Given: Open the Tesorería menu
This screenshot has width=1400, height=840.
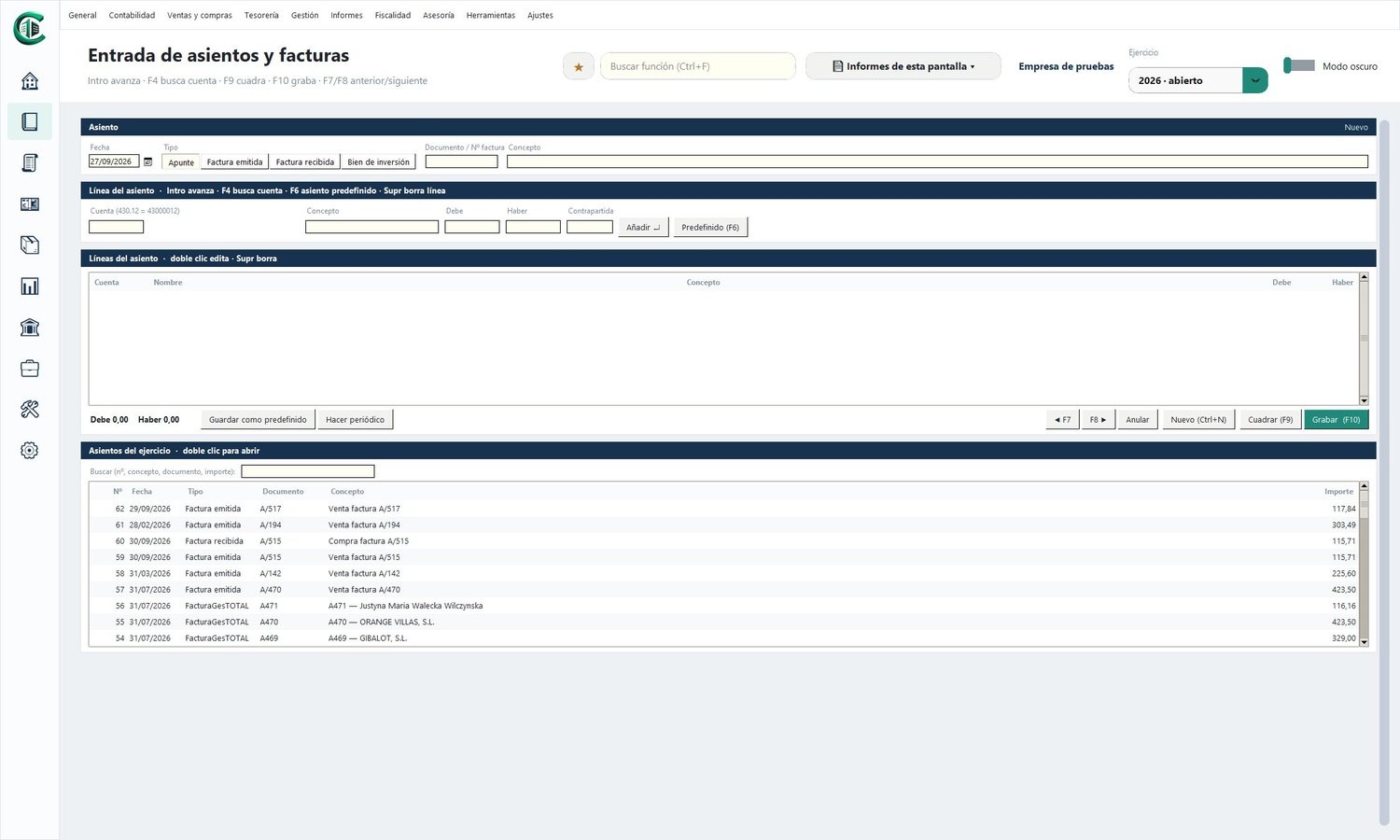Looking at the screenshot, I should [x=261, y=15].
